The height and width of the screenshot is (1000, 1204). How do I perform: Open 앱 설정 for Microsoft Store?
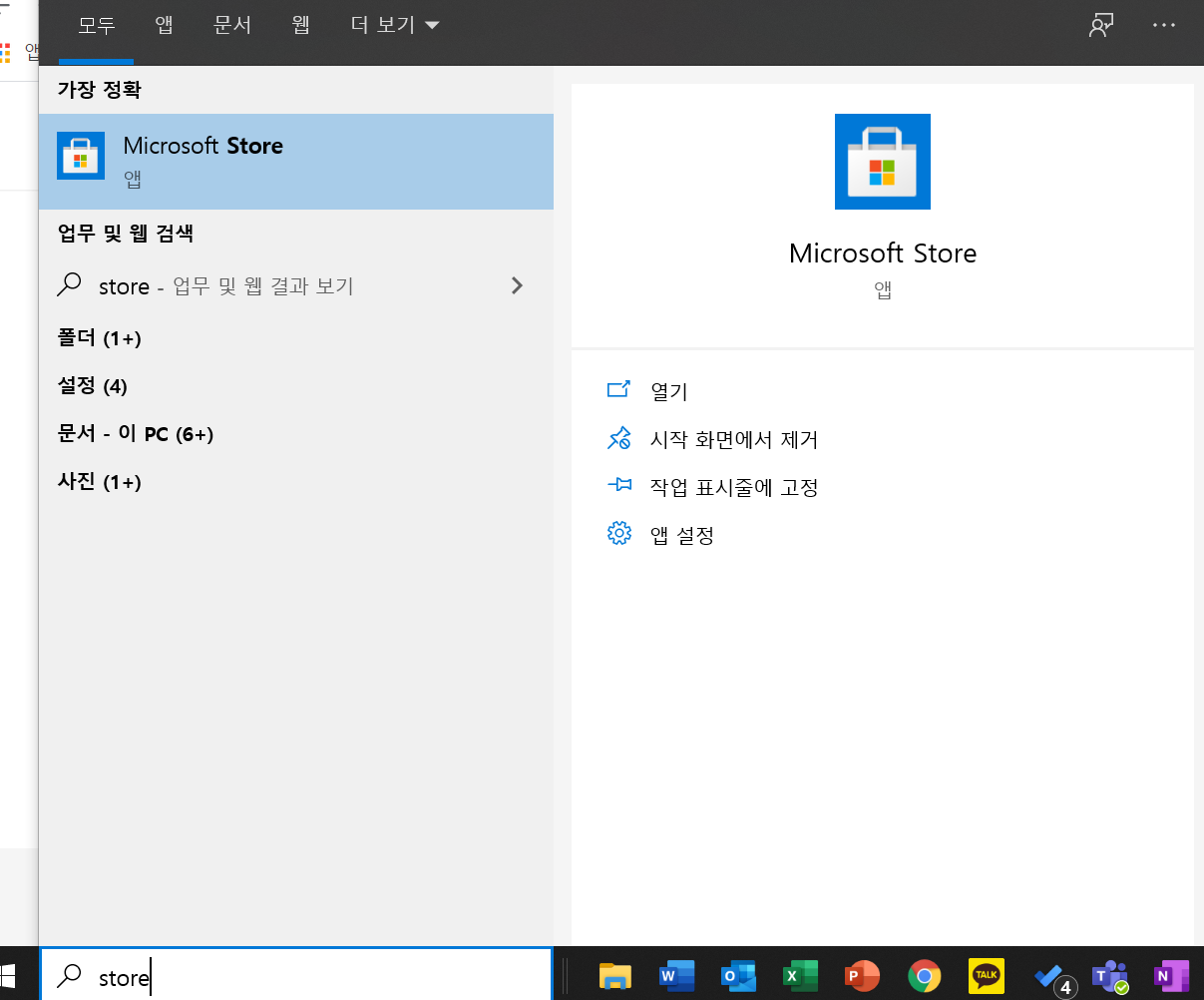[x=682, y=535]
